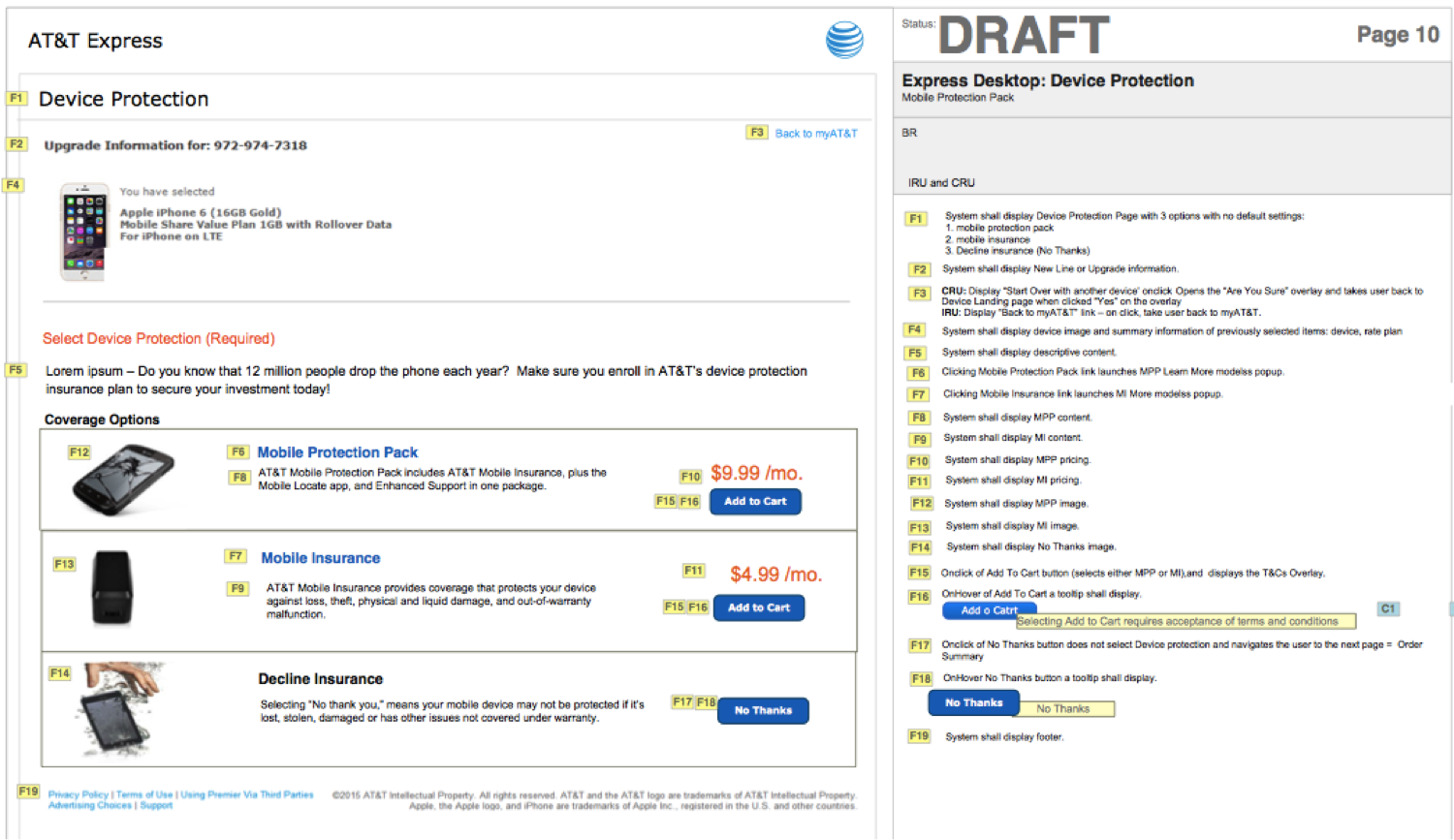Click the "IRU and CRU" section label

pos(941,182)
